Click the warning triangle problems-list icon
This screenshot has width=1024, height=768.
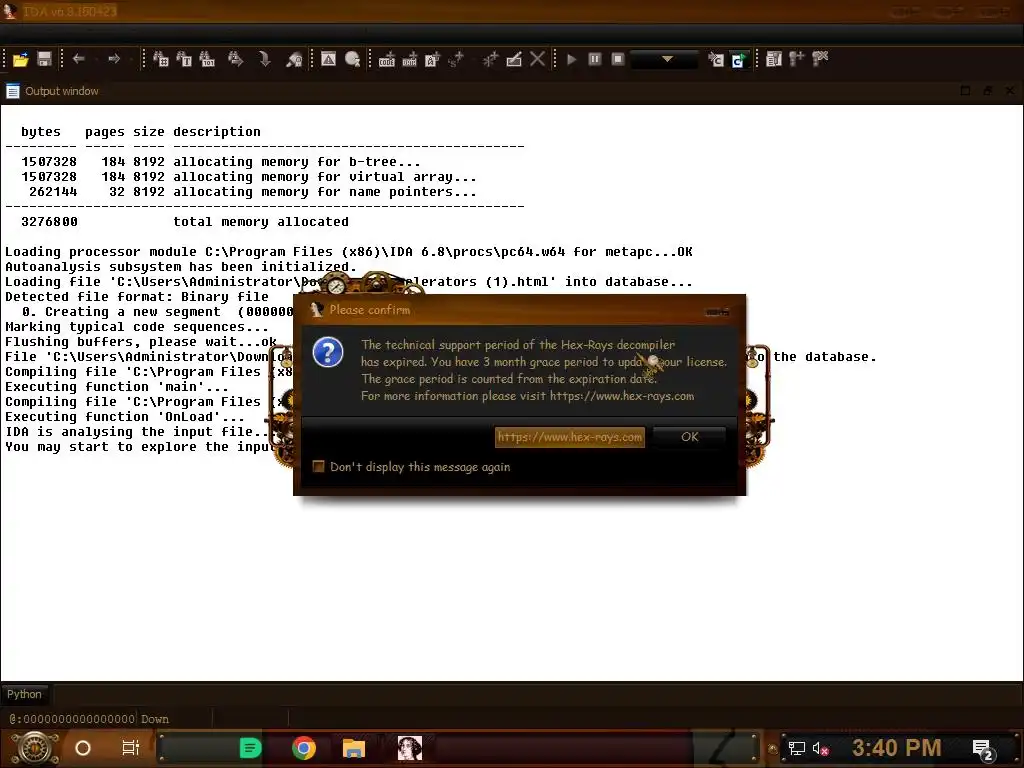click(328, 59)
